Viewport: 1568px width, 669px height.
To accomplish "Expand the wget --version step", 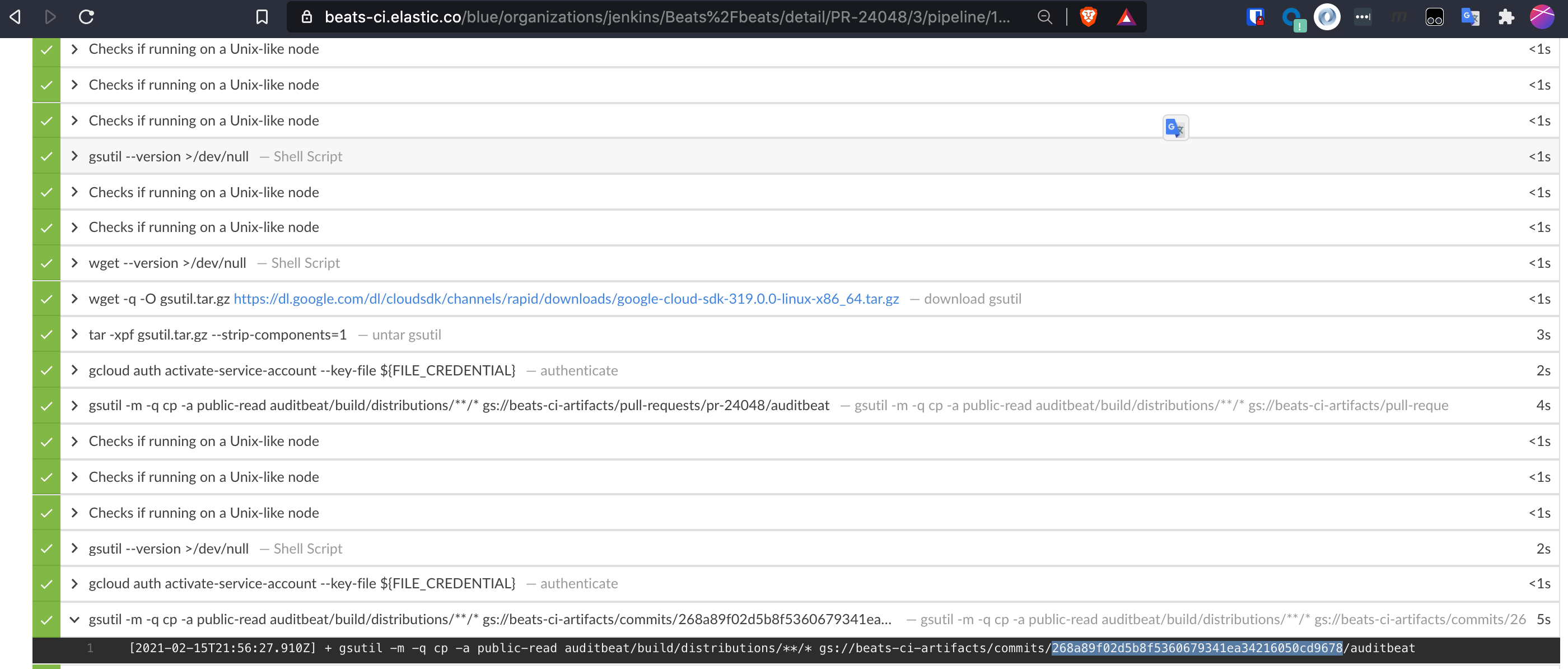I will pyautogui.click(x=74, y=263).
